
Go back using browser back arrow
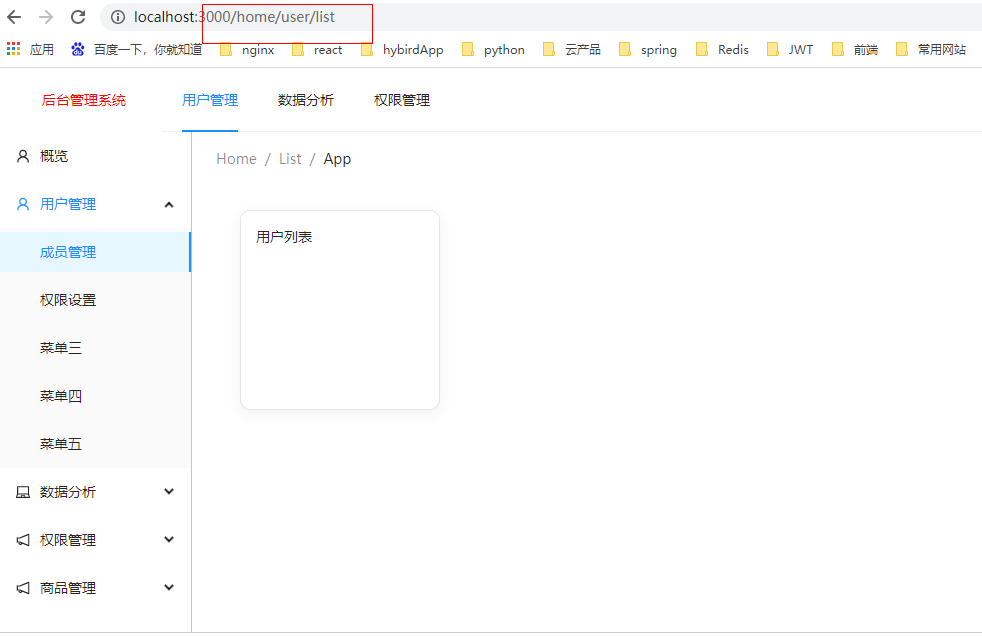point(14,17)
